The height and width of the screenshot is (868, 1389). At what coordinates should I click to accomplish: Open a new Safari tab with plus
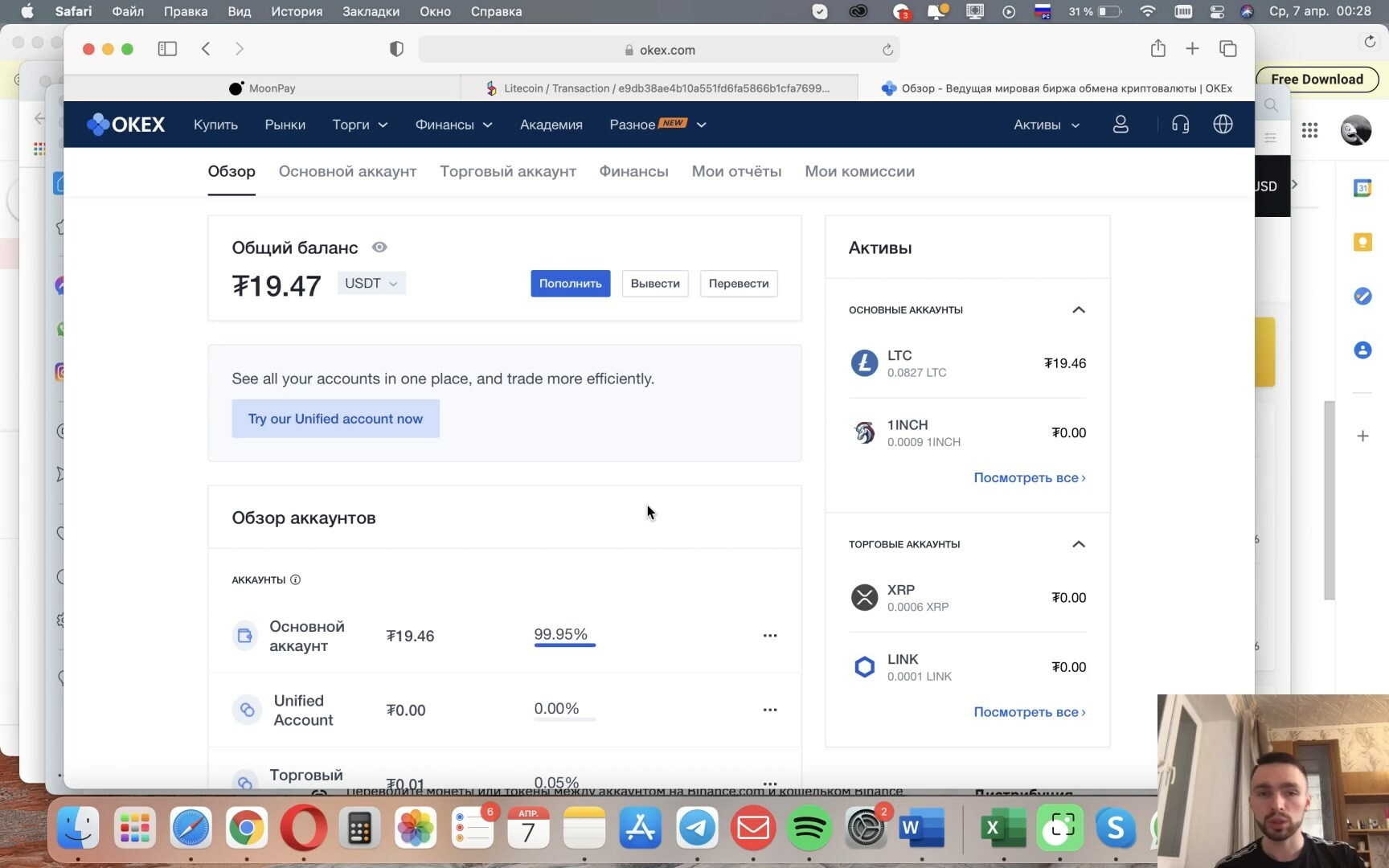[x=1192, y=49]
